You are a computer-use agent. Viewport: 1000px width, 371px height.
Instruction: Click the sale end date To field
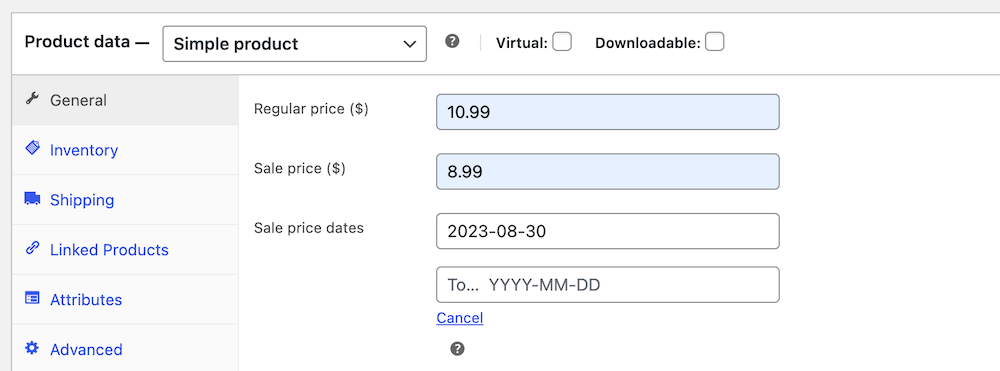[x=608, y=284]
